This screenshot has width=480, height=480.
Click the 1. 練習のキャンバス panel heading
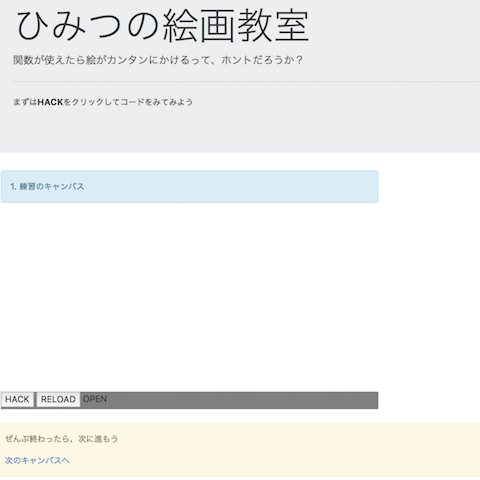47,186
